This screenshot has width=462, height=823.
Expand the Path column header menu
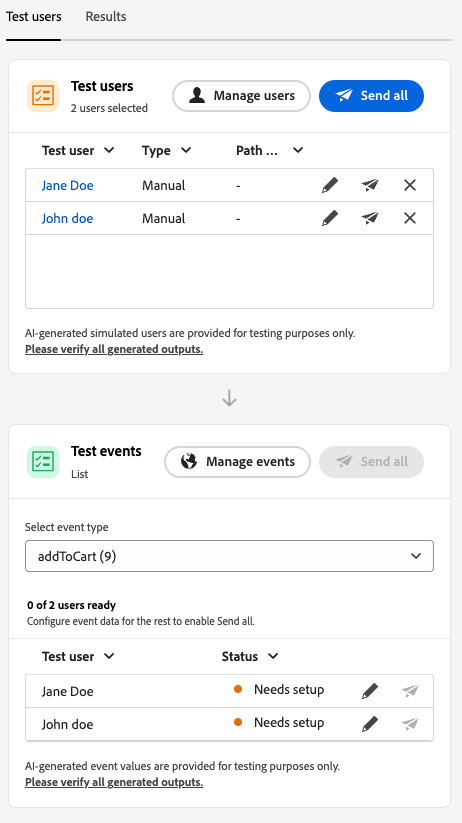click(269, 151)
